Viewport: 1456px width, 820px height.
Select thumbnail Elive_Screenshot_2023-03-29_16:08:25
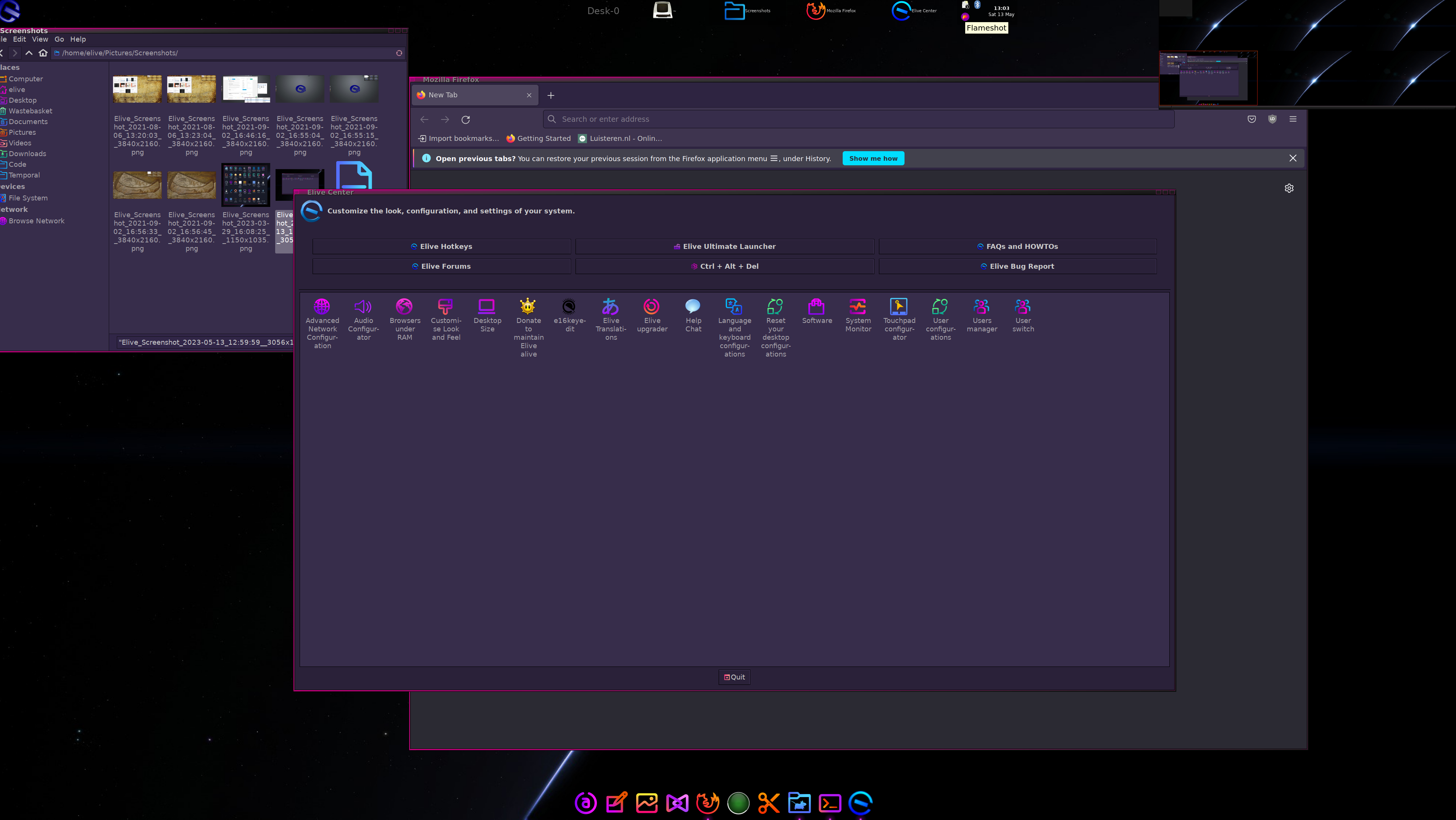pos(245,186)
